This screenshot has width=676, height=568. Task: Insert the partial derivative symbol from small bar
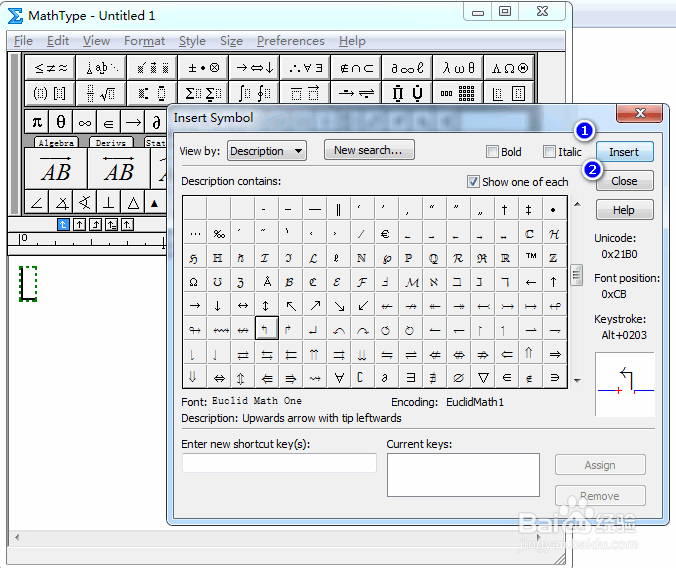coord(156,122)
